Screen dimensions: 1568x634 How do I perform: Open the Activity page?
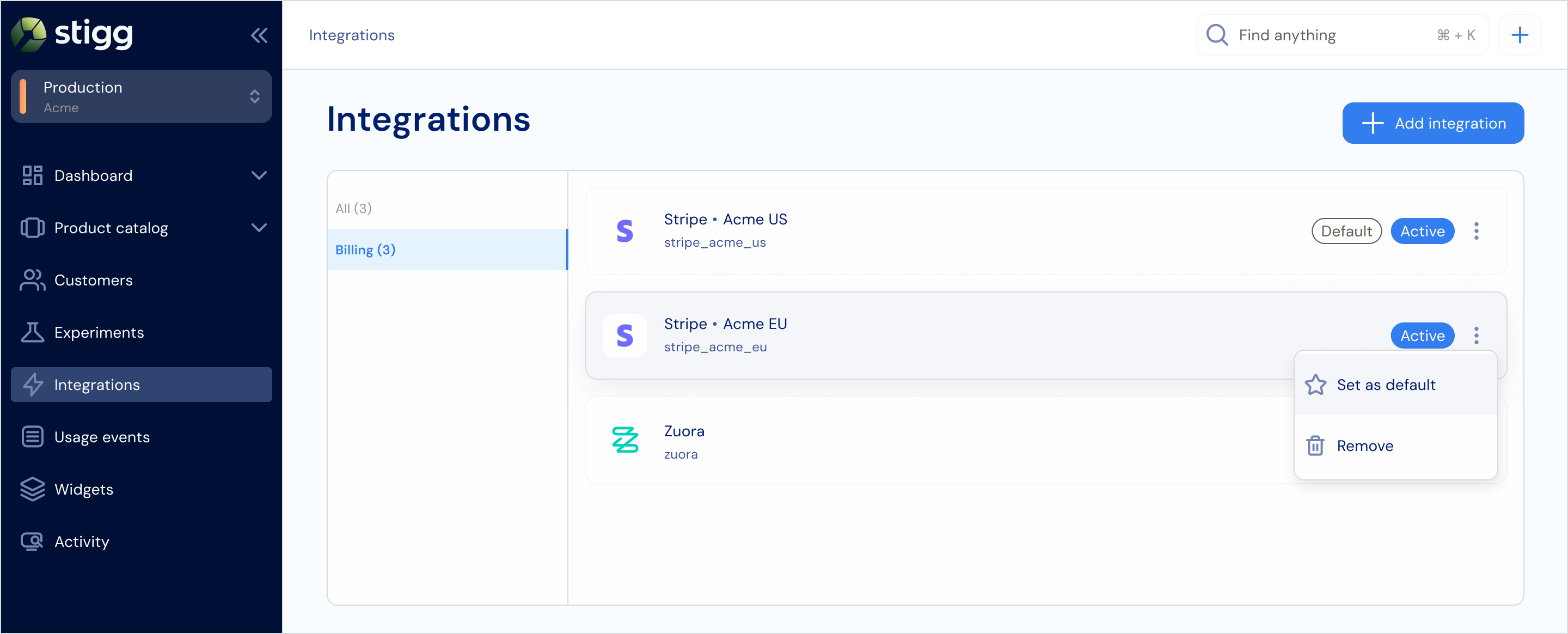[141, 541]
